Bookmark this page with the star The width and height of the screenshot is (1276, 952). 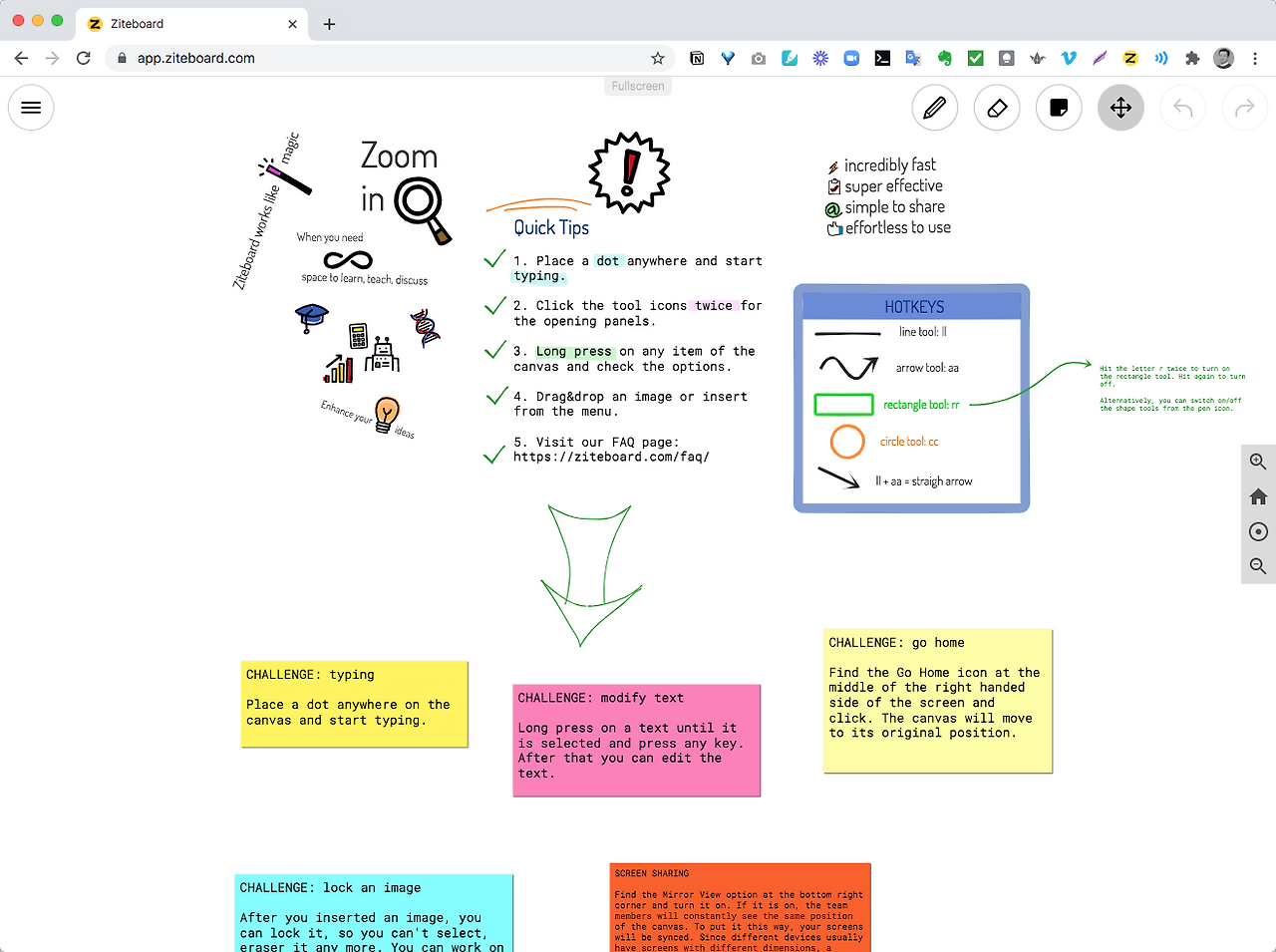[658, 58]
